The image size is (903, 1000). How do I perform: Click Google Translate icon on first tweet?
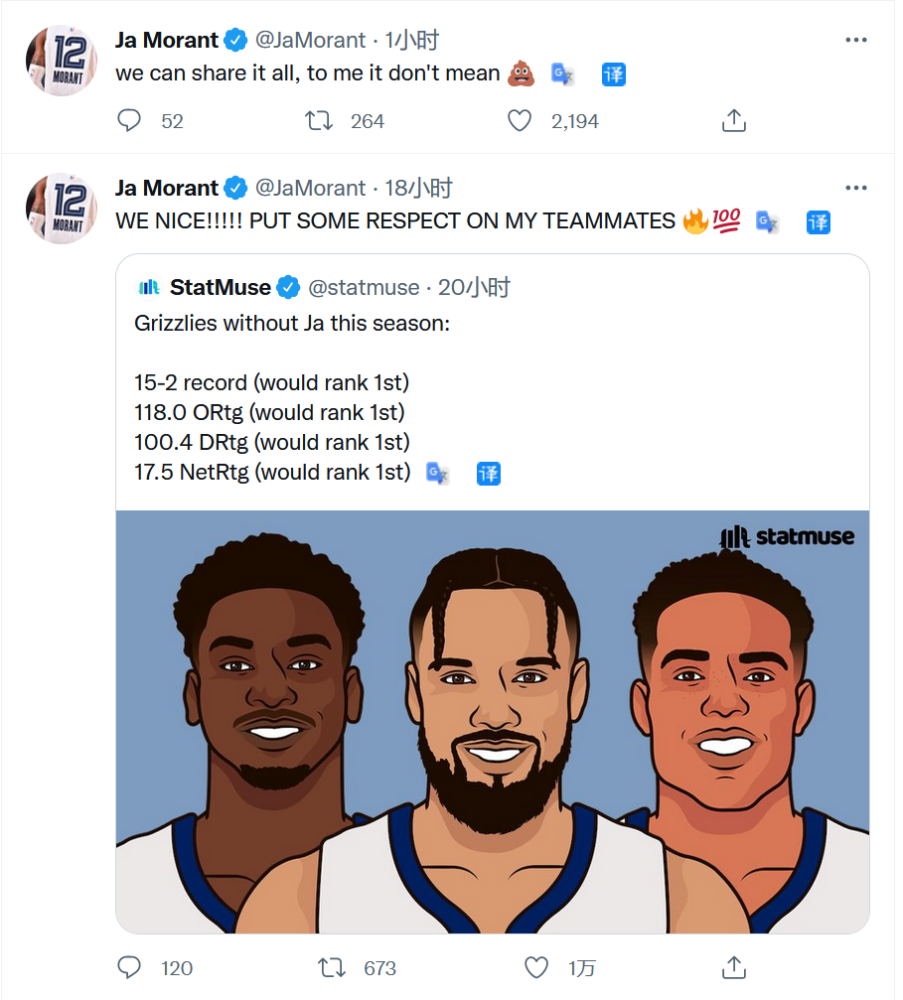(562, 74)
